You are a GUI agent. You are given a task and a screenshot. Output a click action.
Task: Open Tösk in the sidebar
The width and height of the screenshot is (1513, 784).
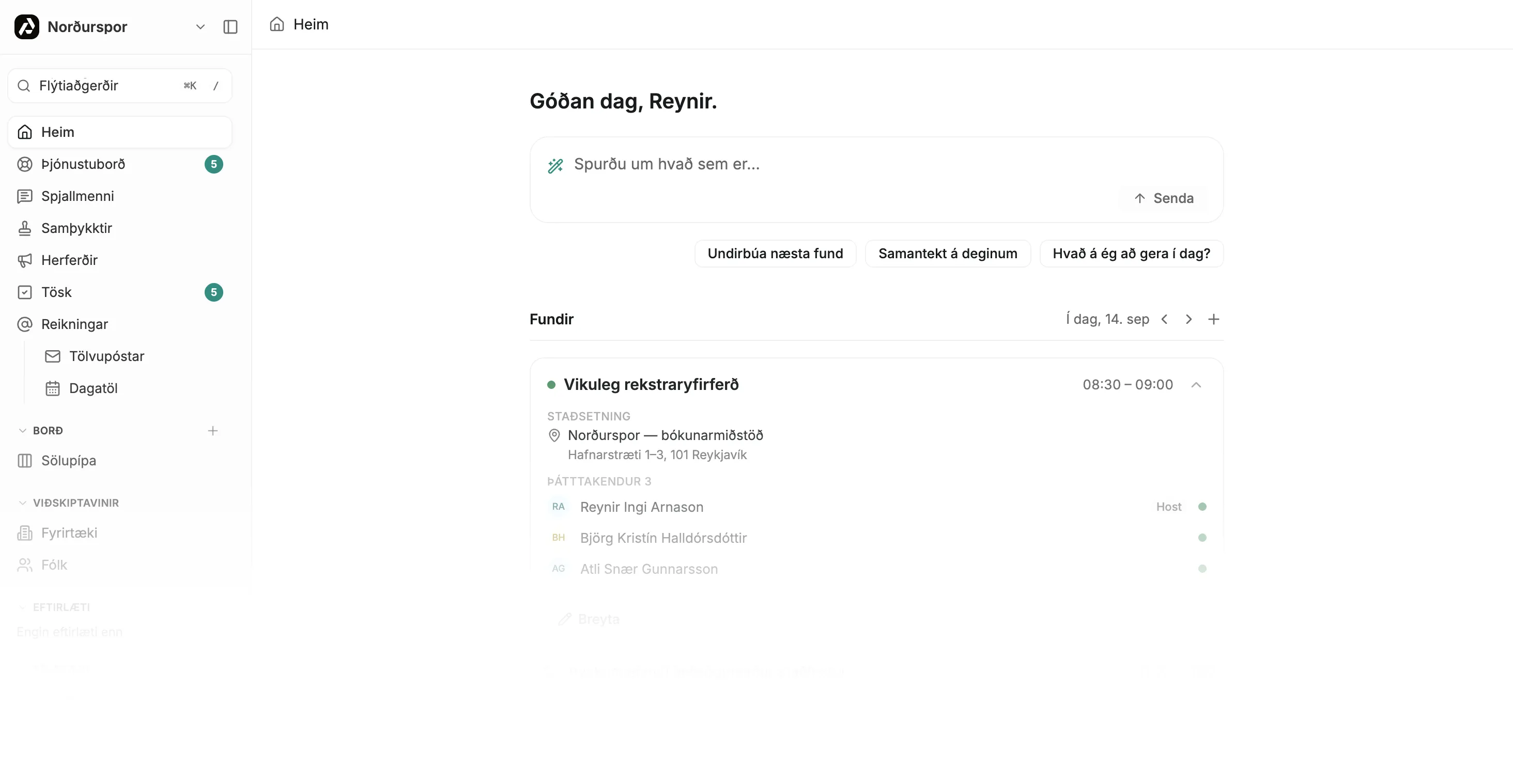[x=120, y=292]
